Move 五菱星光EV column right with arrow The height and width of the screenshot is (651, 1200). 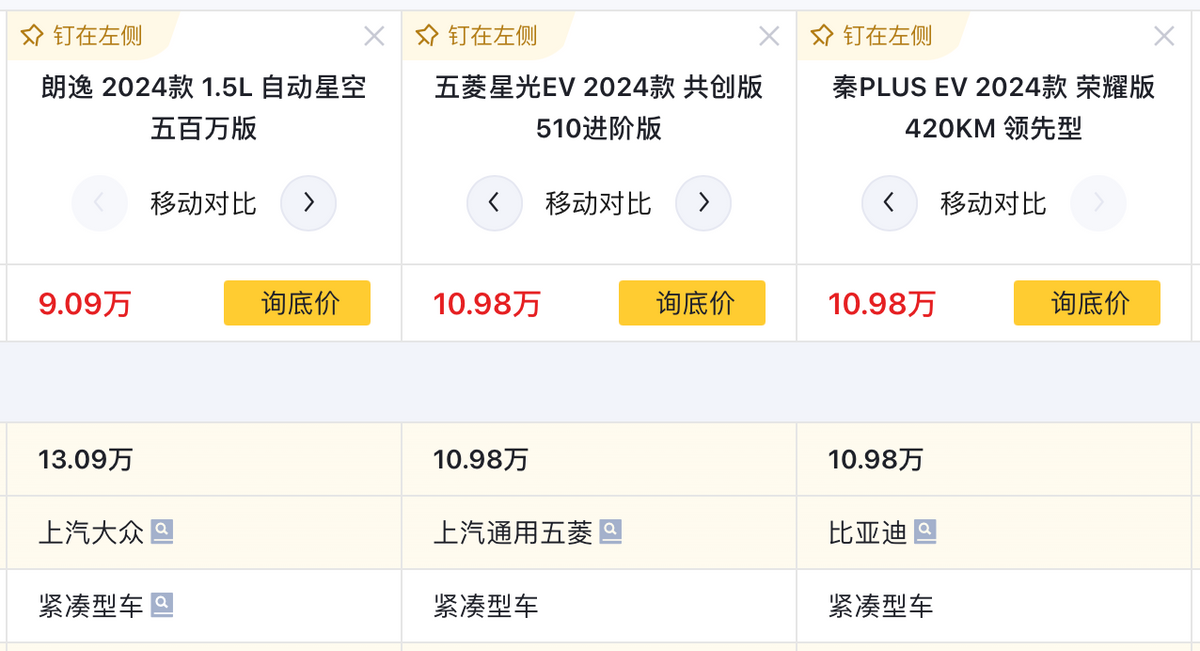(x=703, y=203)
